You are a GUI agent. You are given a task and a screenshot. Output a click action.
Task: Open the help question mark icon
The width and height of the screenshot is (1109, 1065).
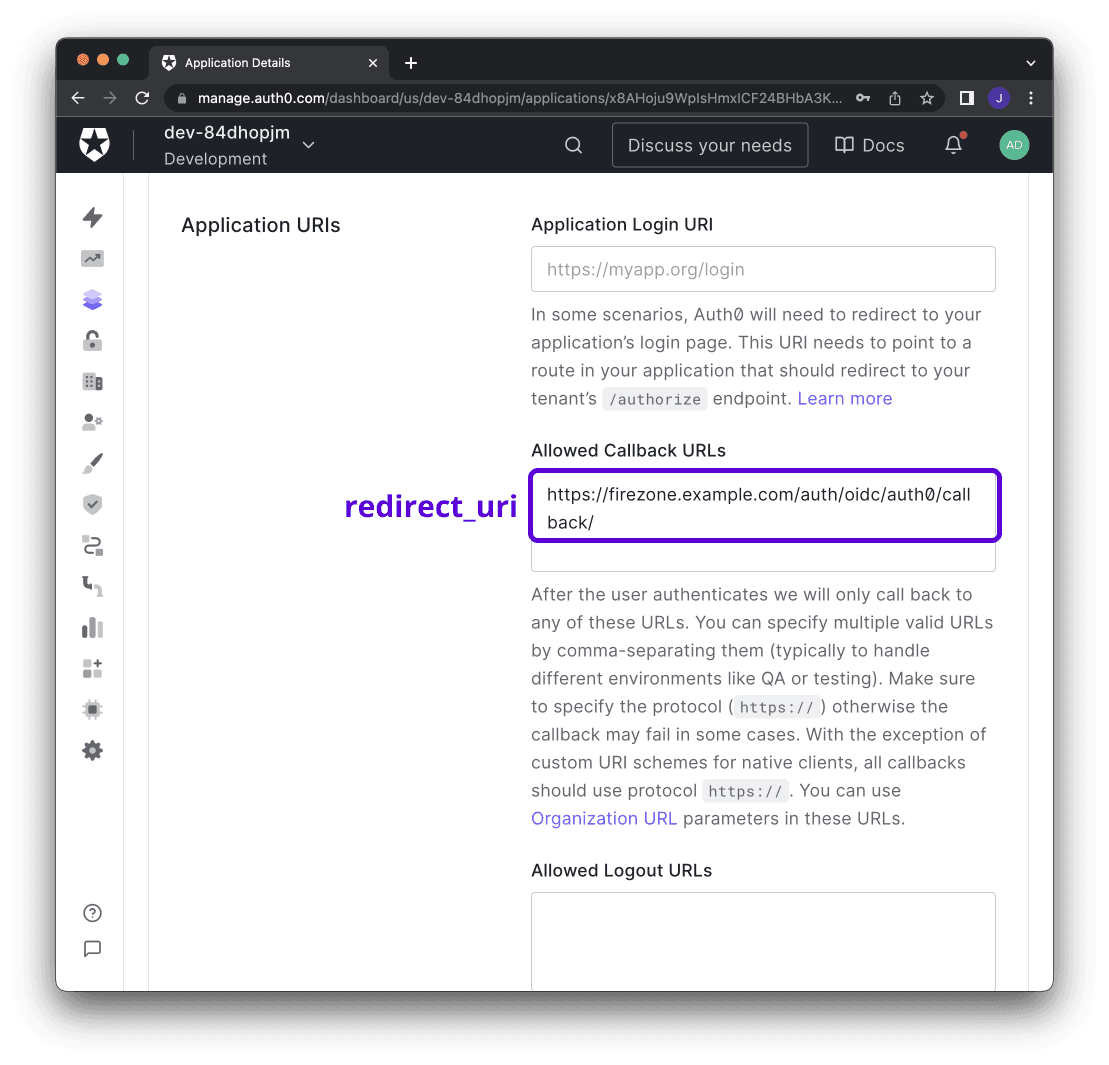point(92,913)
